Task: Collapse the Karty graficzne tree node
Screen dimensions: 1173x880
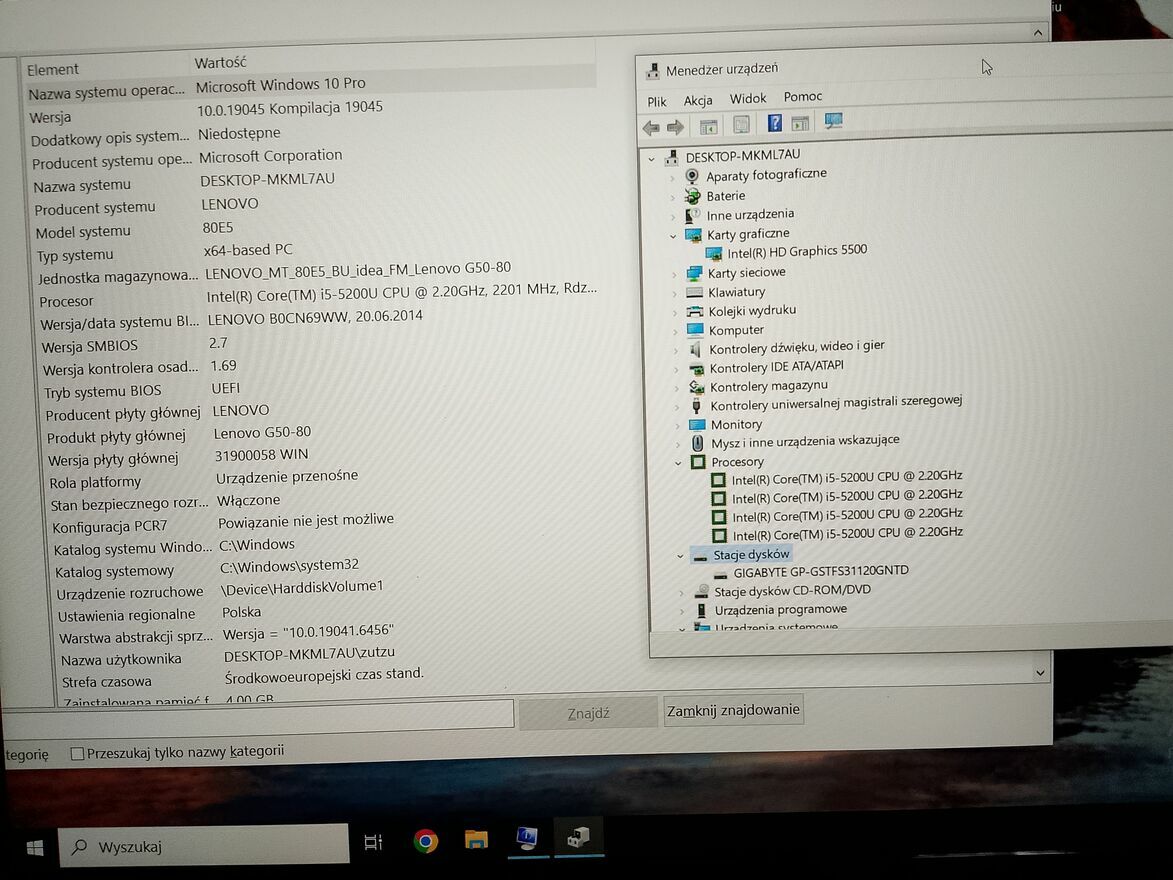Action: pyautogui.click(x=675, y=235)
